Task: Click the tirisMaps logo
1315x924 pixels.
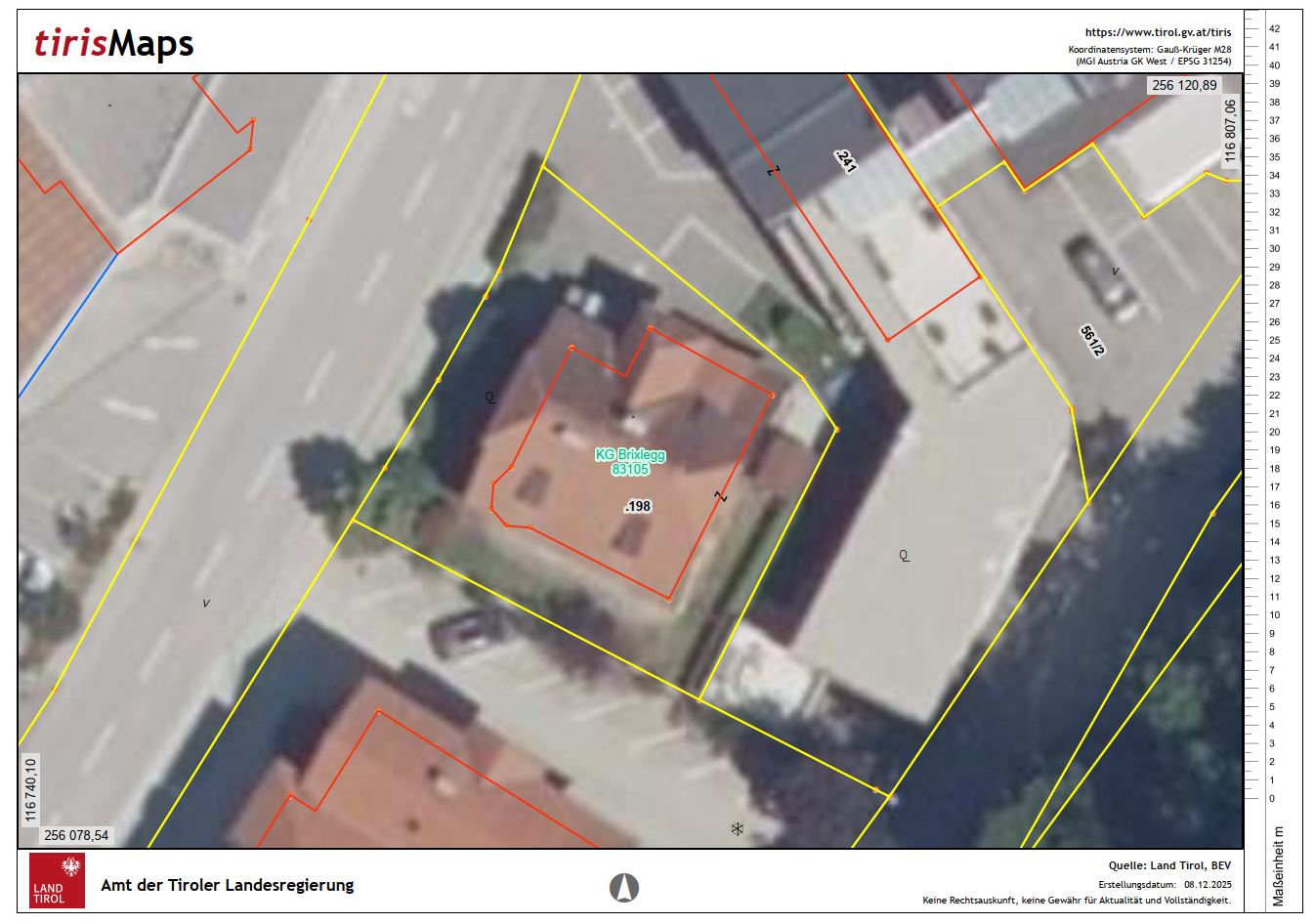Action: 113,44
